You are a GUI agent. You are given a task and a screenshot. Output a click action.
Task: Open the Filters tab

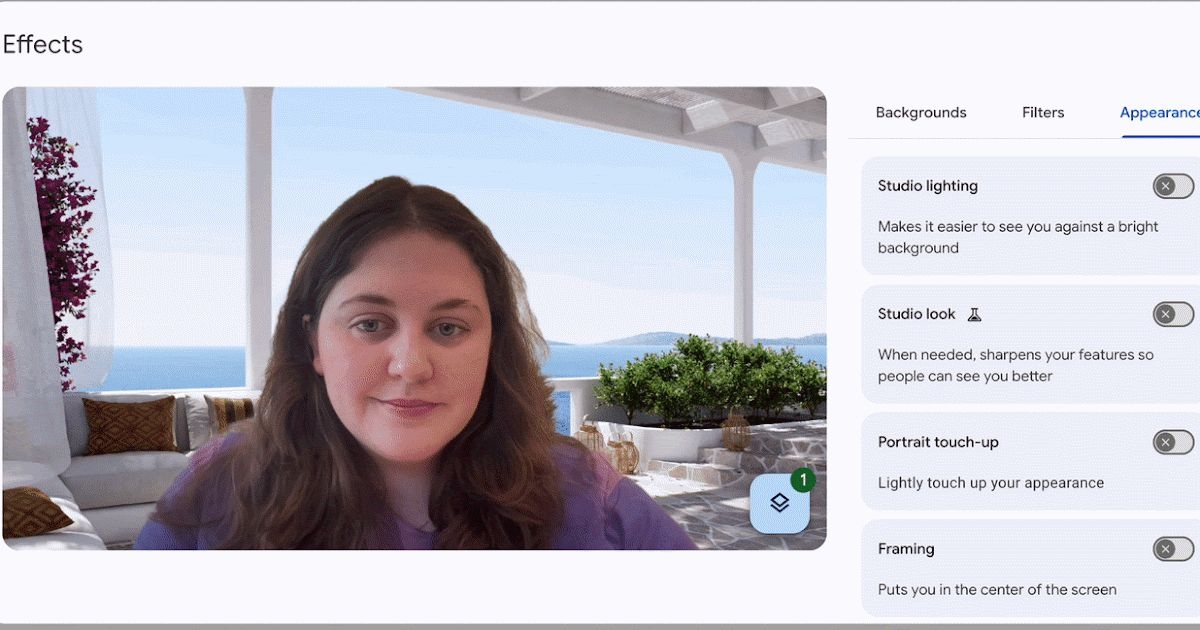point(1043,112)
